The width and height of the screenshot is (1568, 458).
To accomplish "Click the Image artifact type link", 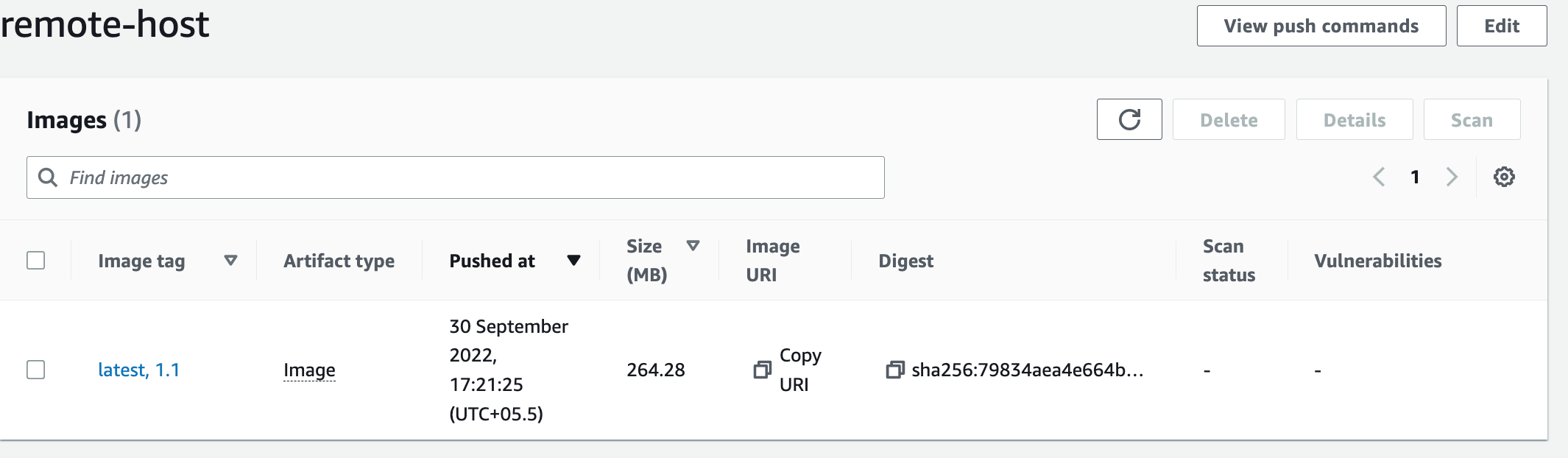I will [309, 370].
